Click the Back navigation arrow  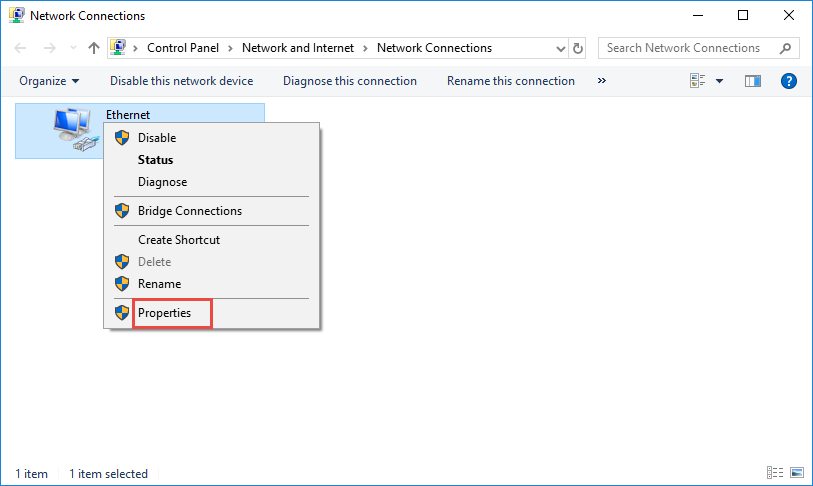21,48
